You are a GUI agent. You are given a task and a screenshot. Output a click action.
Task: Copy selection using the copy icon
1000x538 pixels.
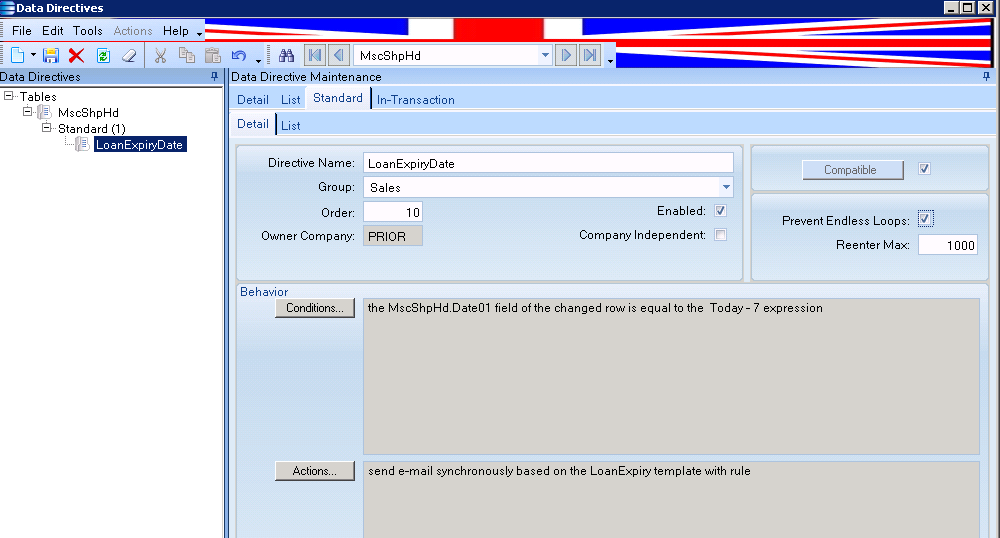click(x=186, y=55)
